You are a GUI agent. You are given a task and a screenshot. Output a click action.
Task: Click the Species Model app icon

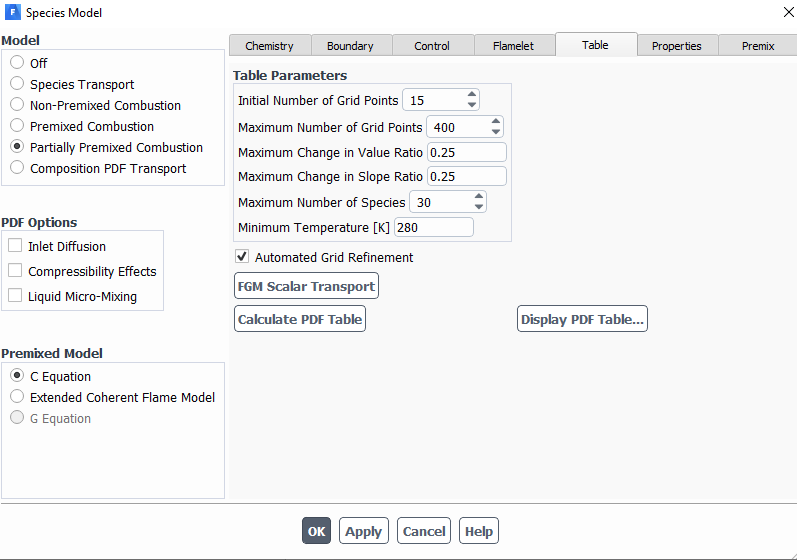(14, 13)
